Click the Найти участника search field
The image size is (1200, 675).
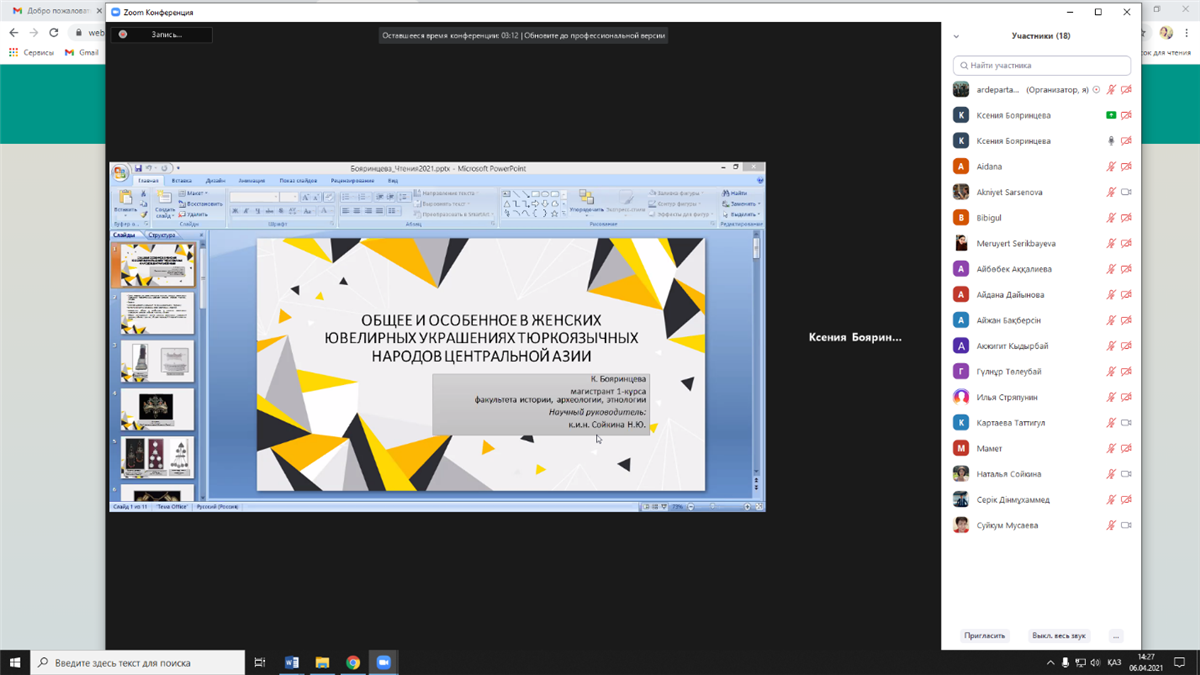point(1042,65)
